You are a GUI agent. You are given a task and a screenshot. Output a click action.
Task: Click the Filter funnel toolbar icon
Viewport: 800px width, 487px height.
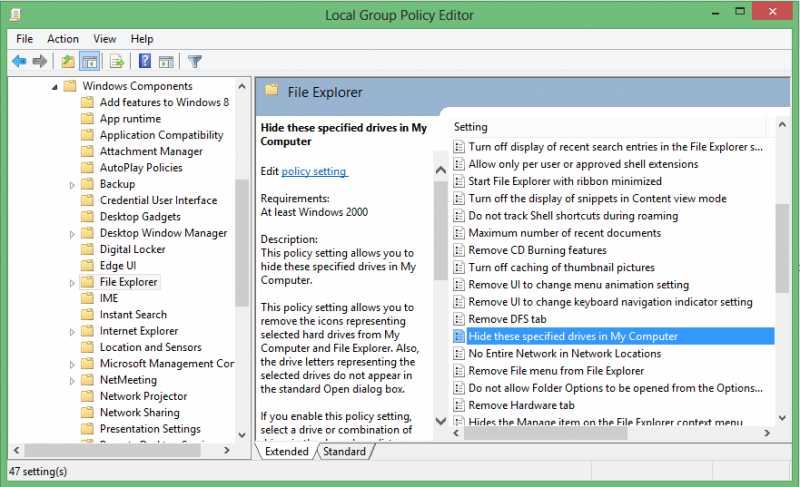click(194, 62)
